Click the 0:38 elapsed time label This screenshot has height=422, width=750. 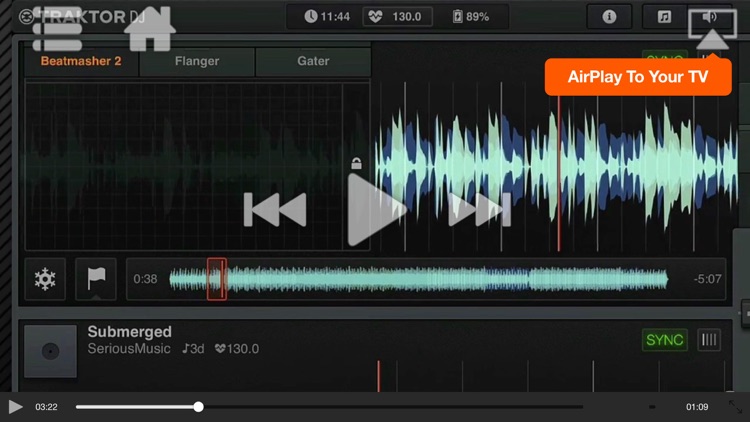pos(145,279)
